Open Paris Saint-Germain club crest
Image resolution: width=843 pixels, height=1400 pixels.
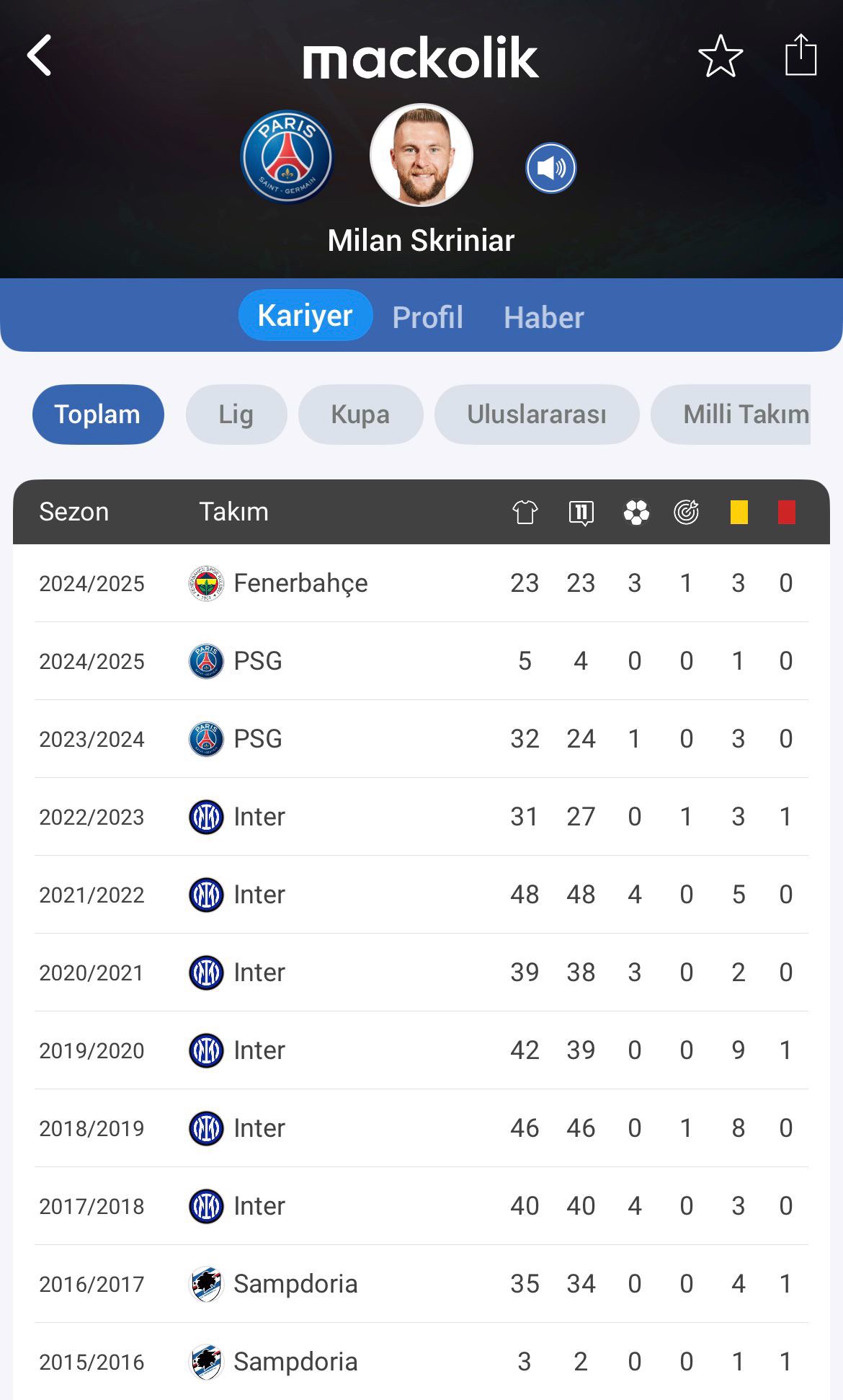coord(287,156)
